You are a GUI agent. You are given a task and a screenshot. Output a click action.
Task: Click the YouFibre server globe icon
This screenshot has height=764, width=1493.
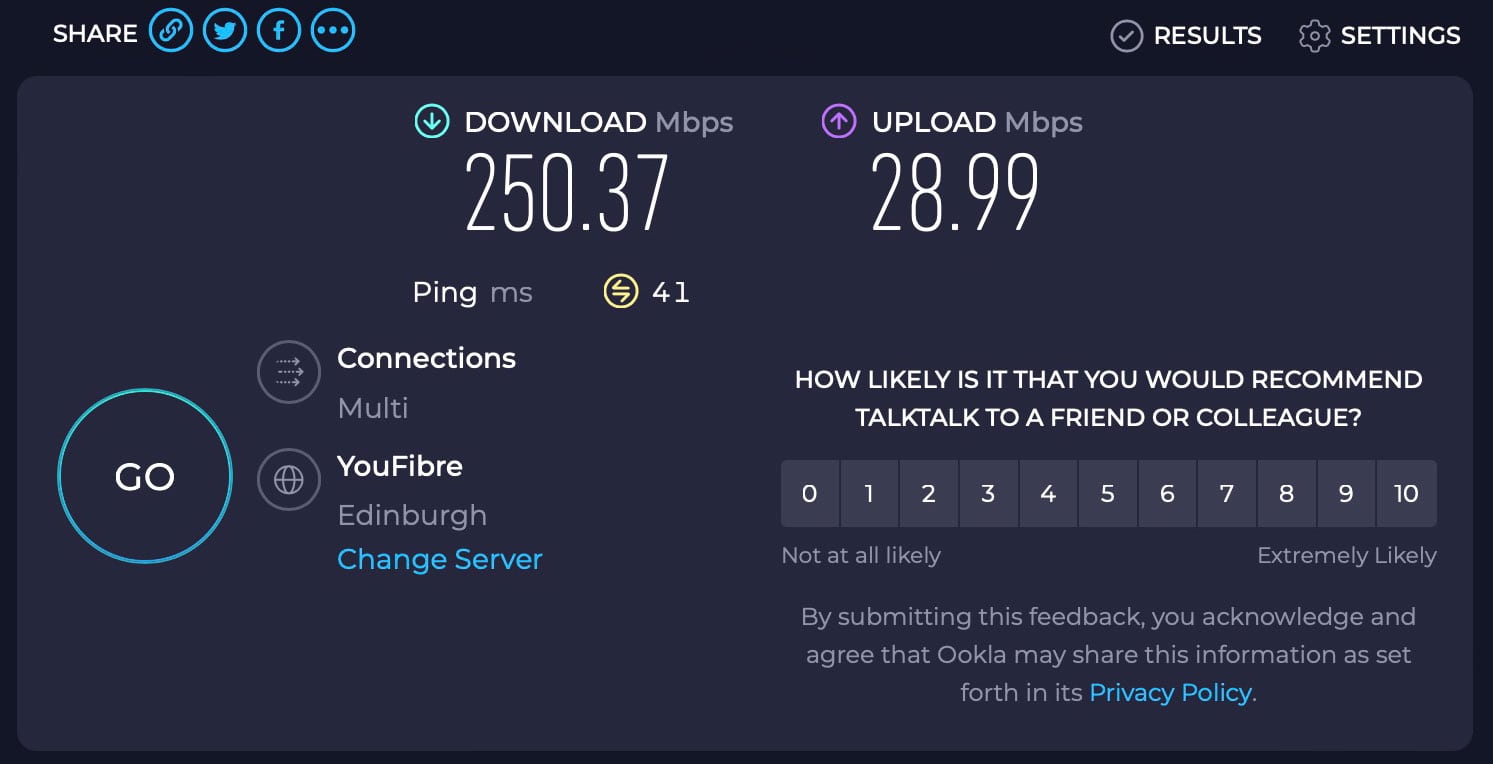288,480
